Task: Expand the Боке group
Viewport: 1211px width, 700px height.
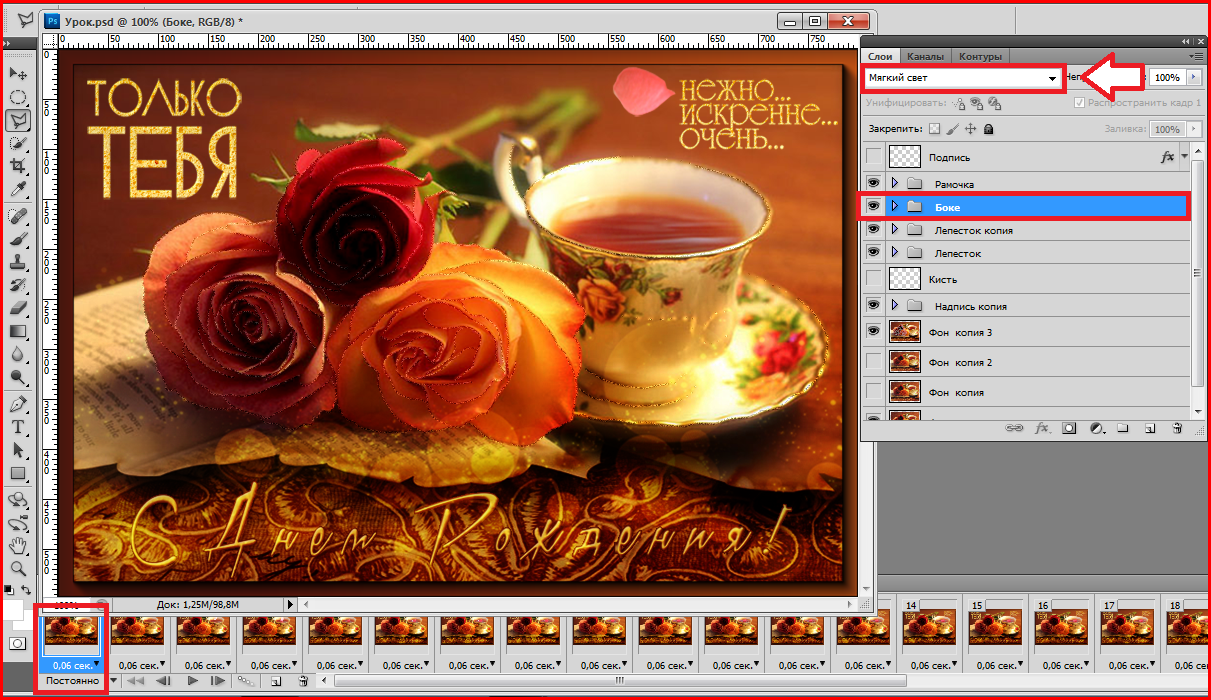Action: pyautogui.click(x=895, y=206)
